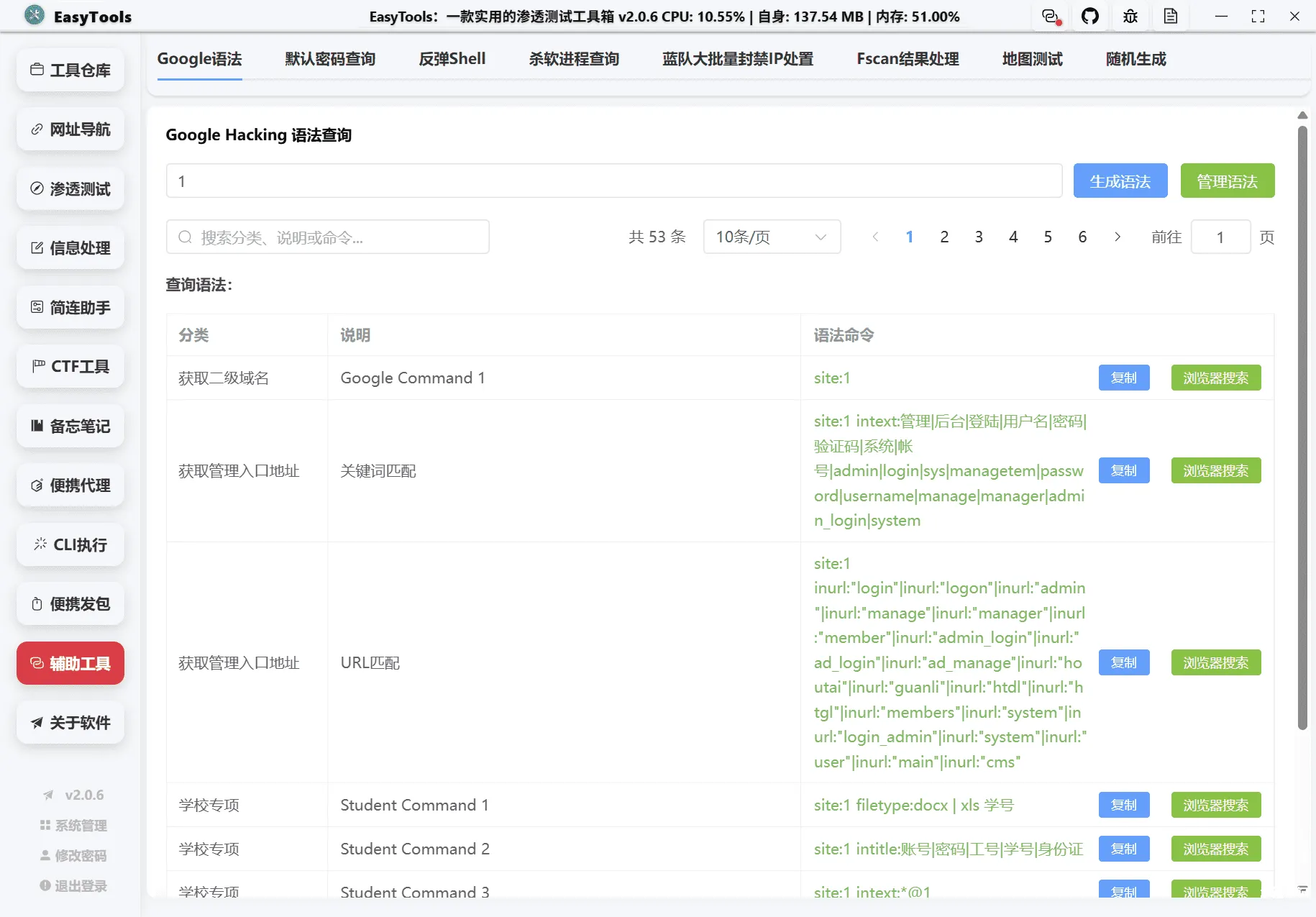Open the CLI执行 tool
The height and width of the screenshot is (917, 1316).
point(70,544)
